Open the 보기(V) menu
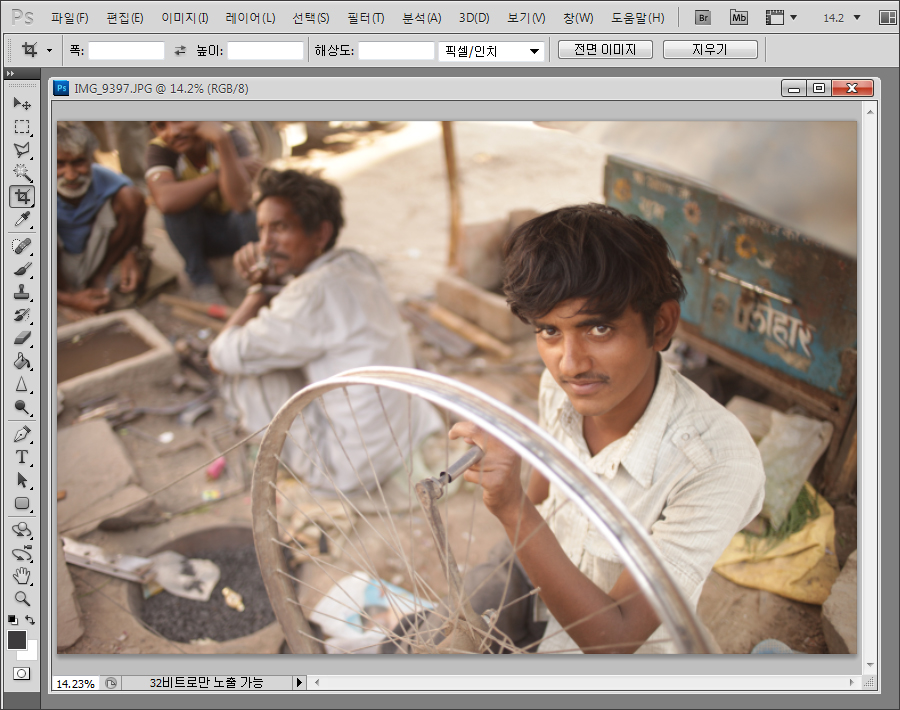Screen dimensions: 900x710 pos(526,18)
